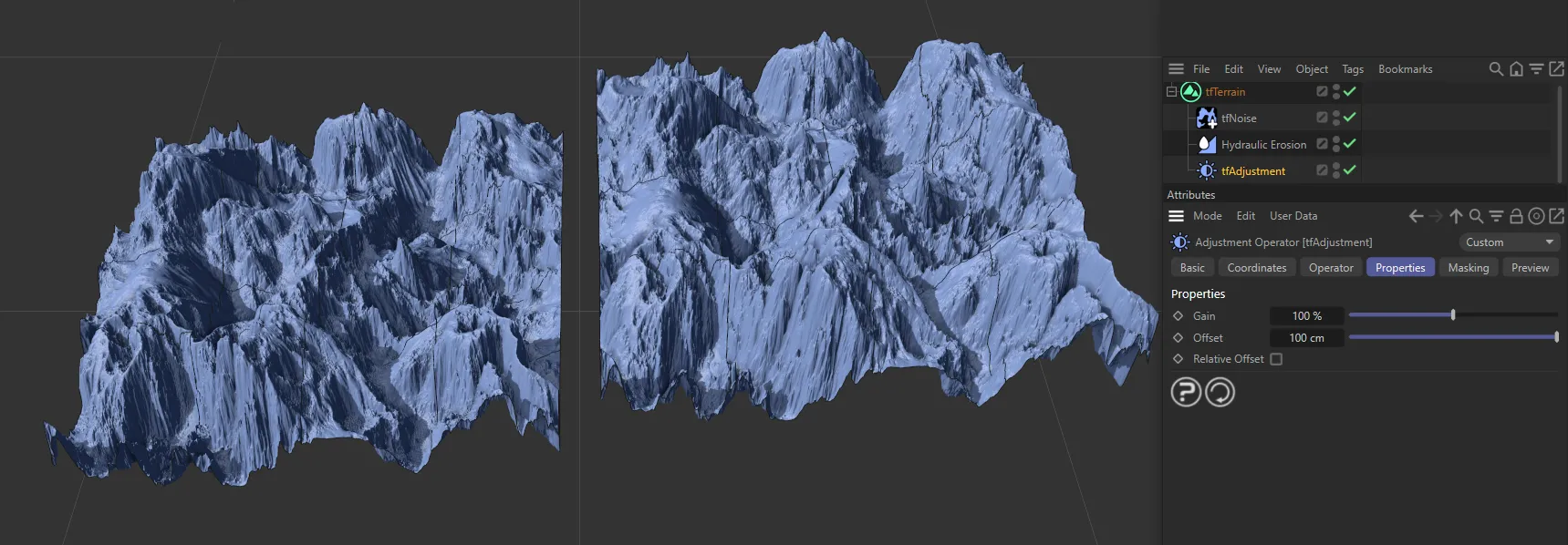The width and height of the screenshot is (1568, 545).
Task: Click the Attributes search icon
Action: tap(1476, 216)
